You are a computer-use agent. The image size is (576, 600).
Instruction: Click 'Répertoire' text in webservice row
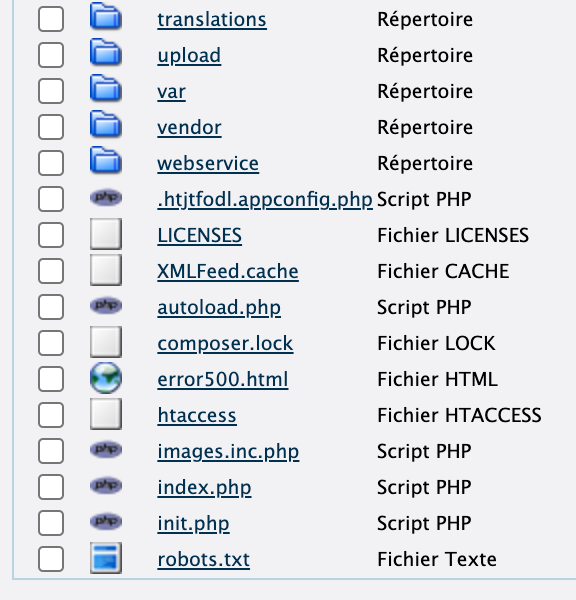click(x=425, y=163)
